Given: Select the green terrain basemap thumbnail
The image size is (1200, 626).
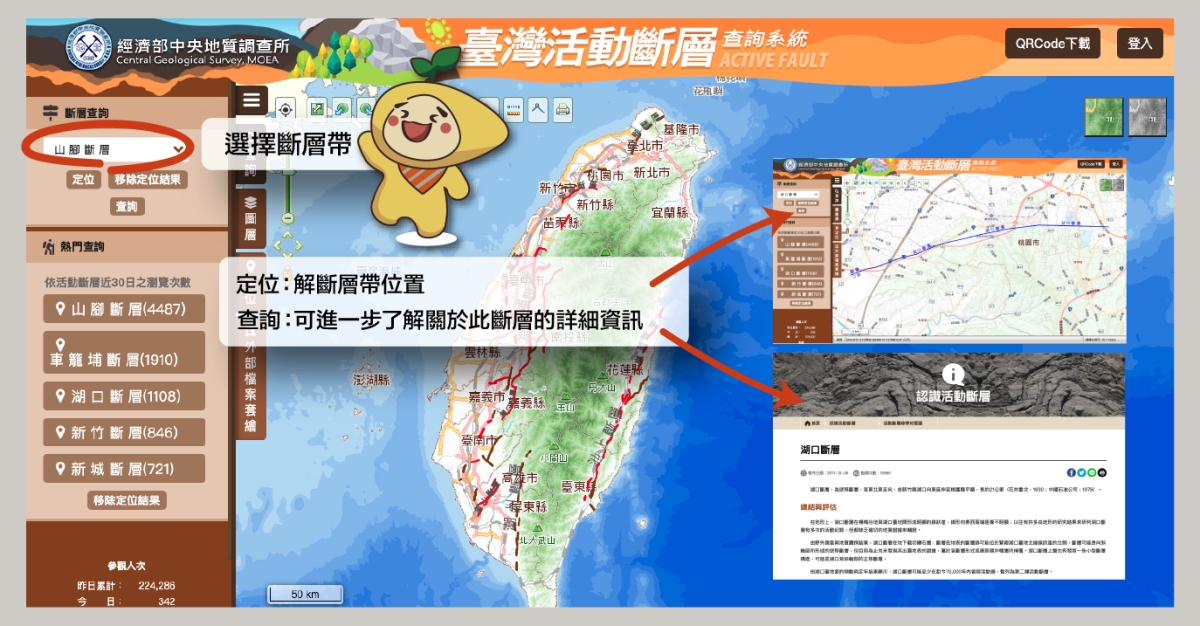Looking at the screenshot, I should [x=1104, y=116].
